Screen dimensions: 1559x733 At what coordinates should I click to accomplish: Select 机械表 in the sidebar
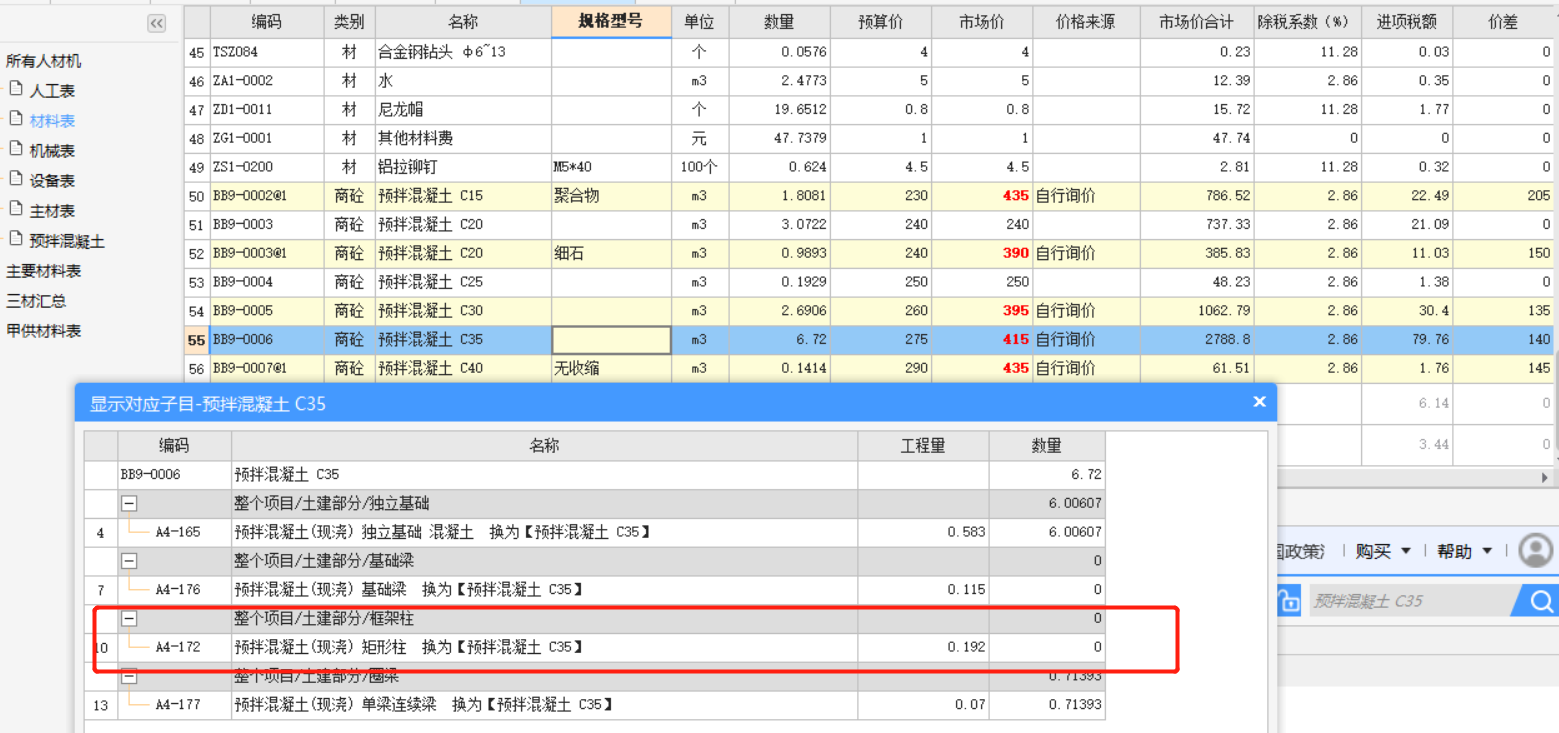pos(52,151)
